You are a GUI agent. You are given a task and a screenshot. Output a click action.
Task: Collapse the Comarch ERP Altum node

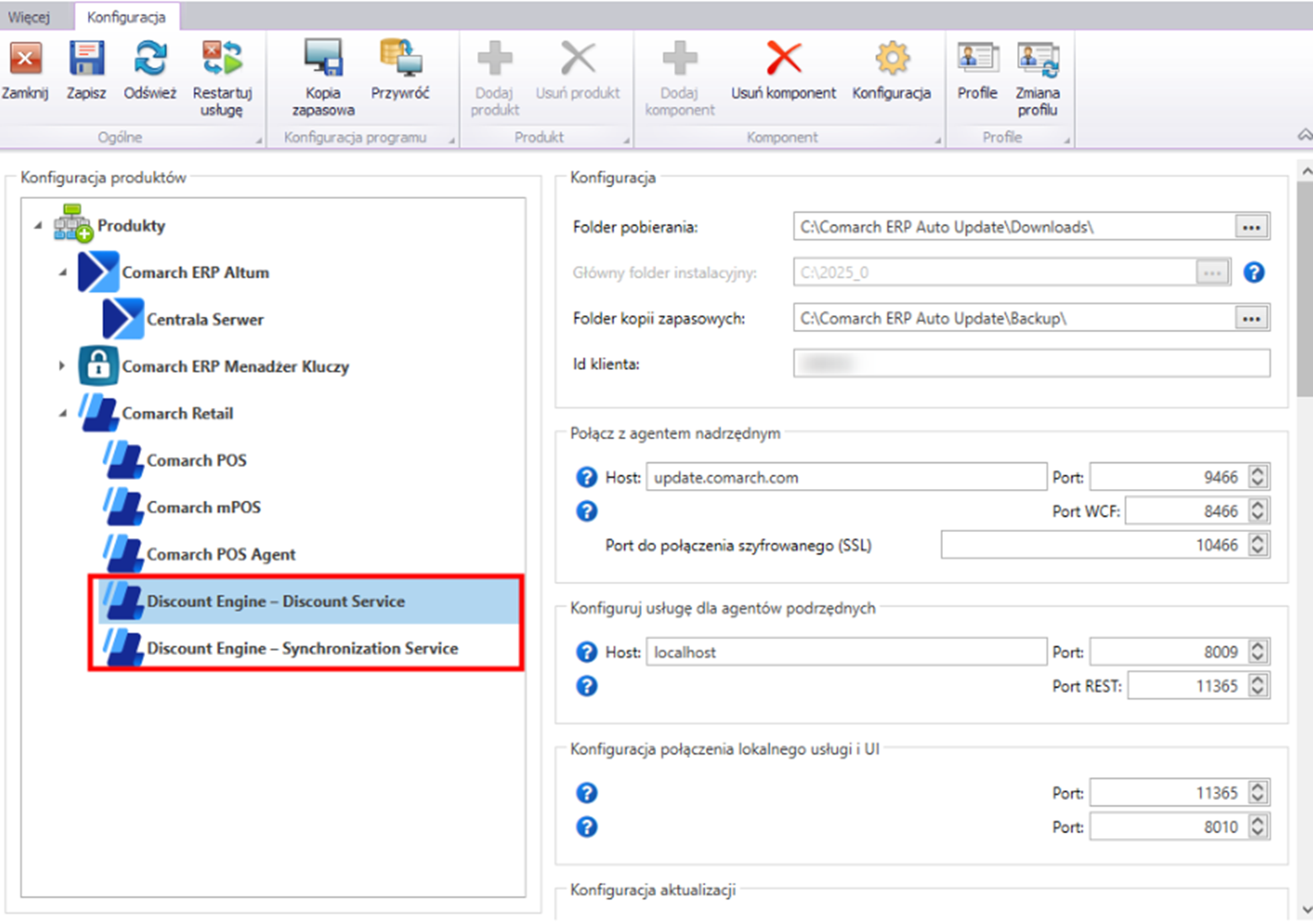coord(62,272)
